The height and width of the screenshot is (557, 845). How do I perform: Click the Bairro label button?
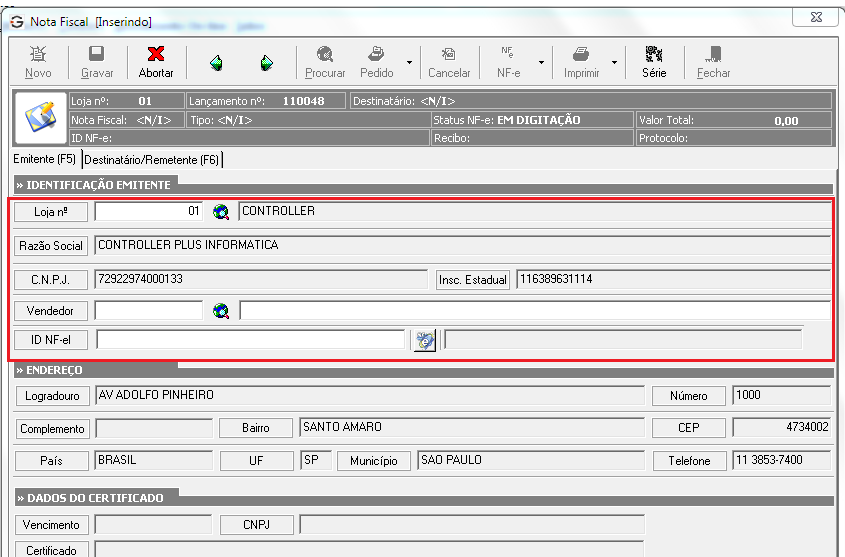pos(255,428)
